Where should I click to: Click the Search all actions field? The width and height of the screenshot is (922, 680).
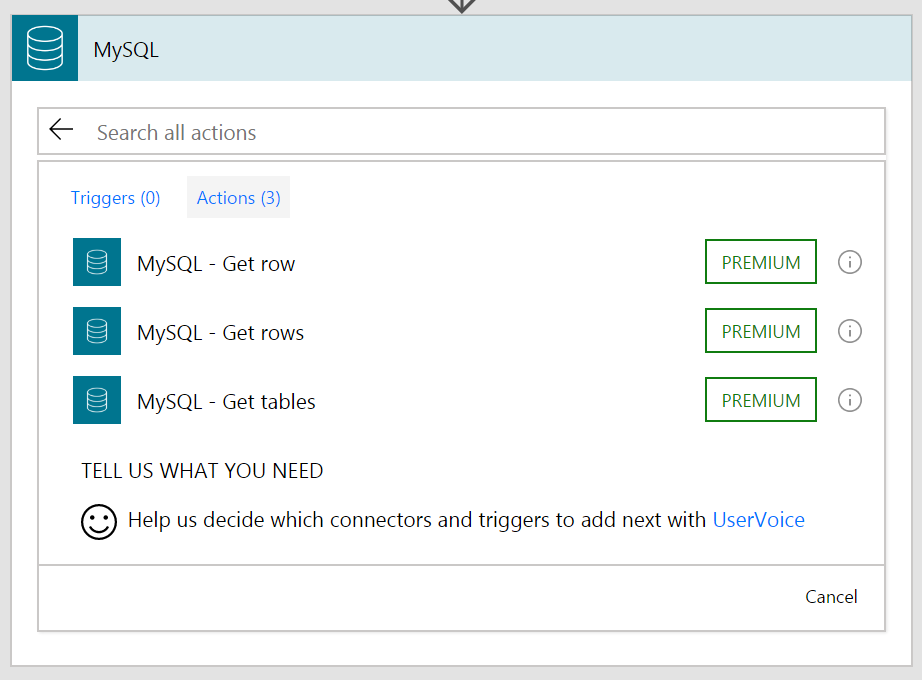coord(300,131)
